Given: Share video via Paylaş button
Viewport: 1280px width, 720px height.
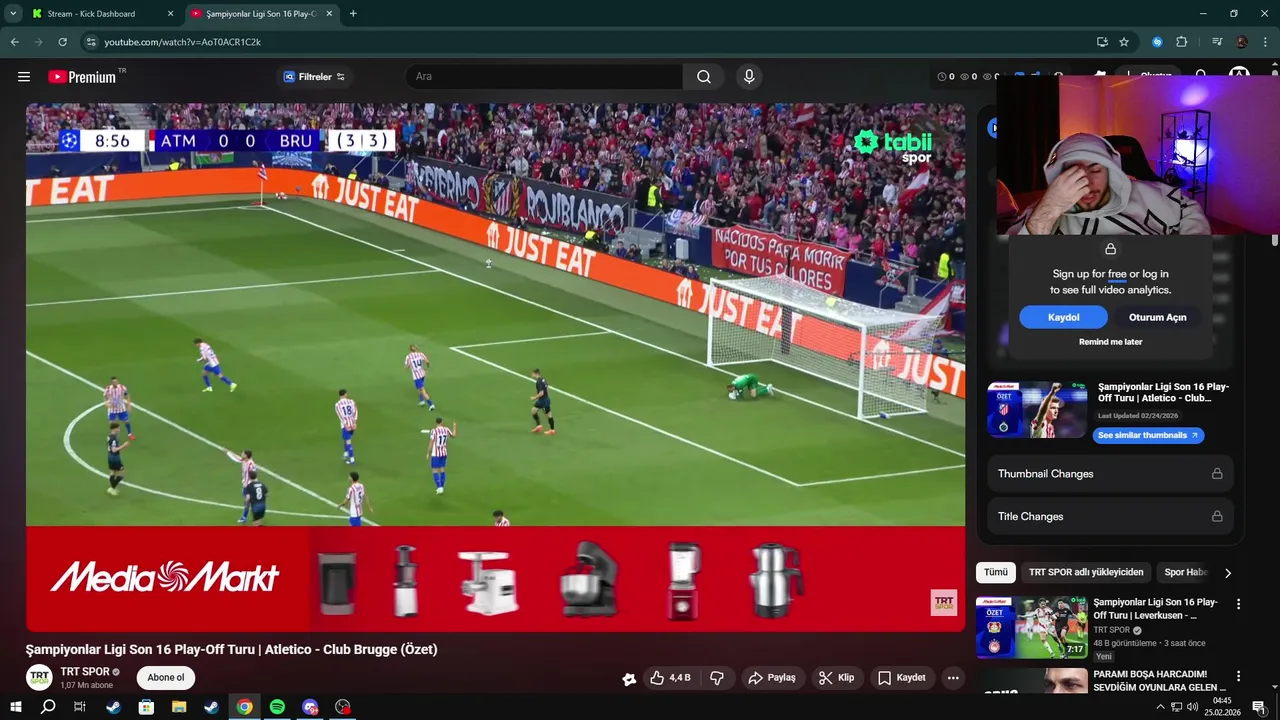Looking at the screenshot, I should click(x=772, y=678).
